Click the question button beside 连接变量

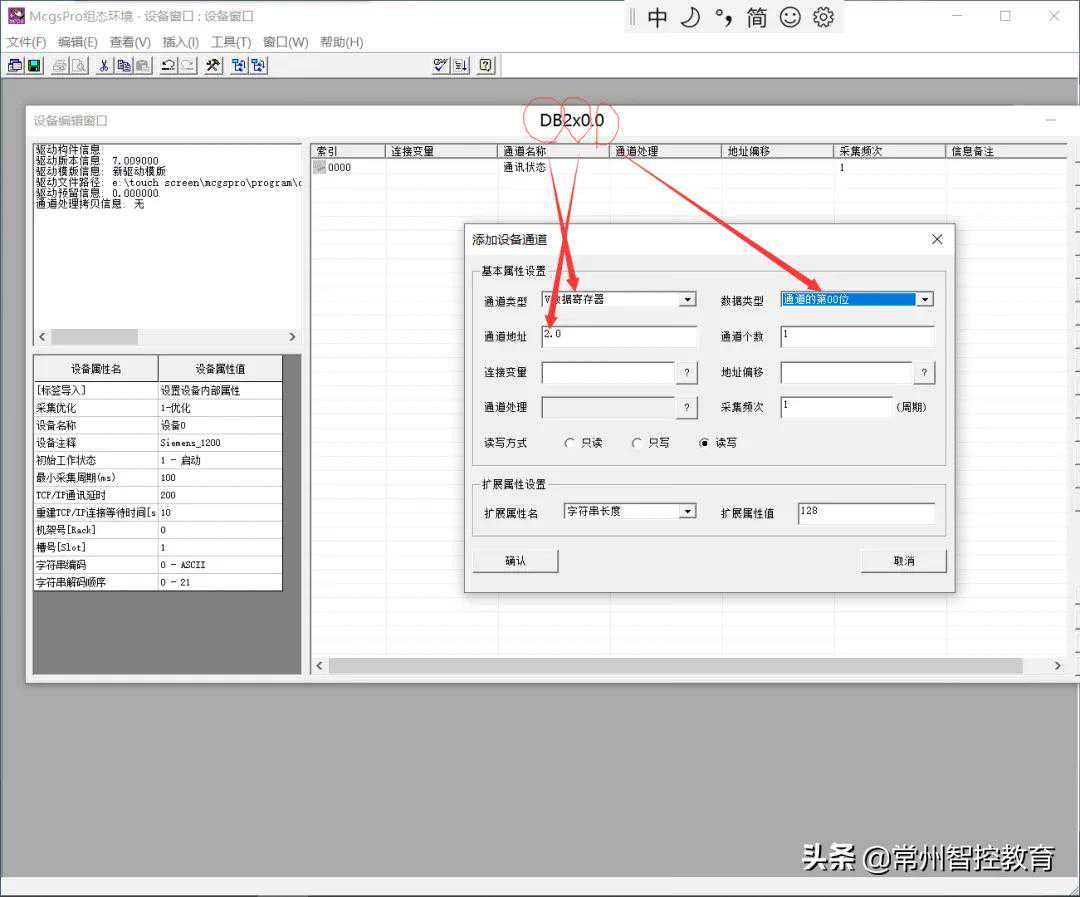pyautogui.click(x=687, y=373)
